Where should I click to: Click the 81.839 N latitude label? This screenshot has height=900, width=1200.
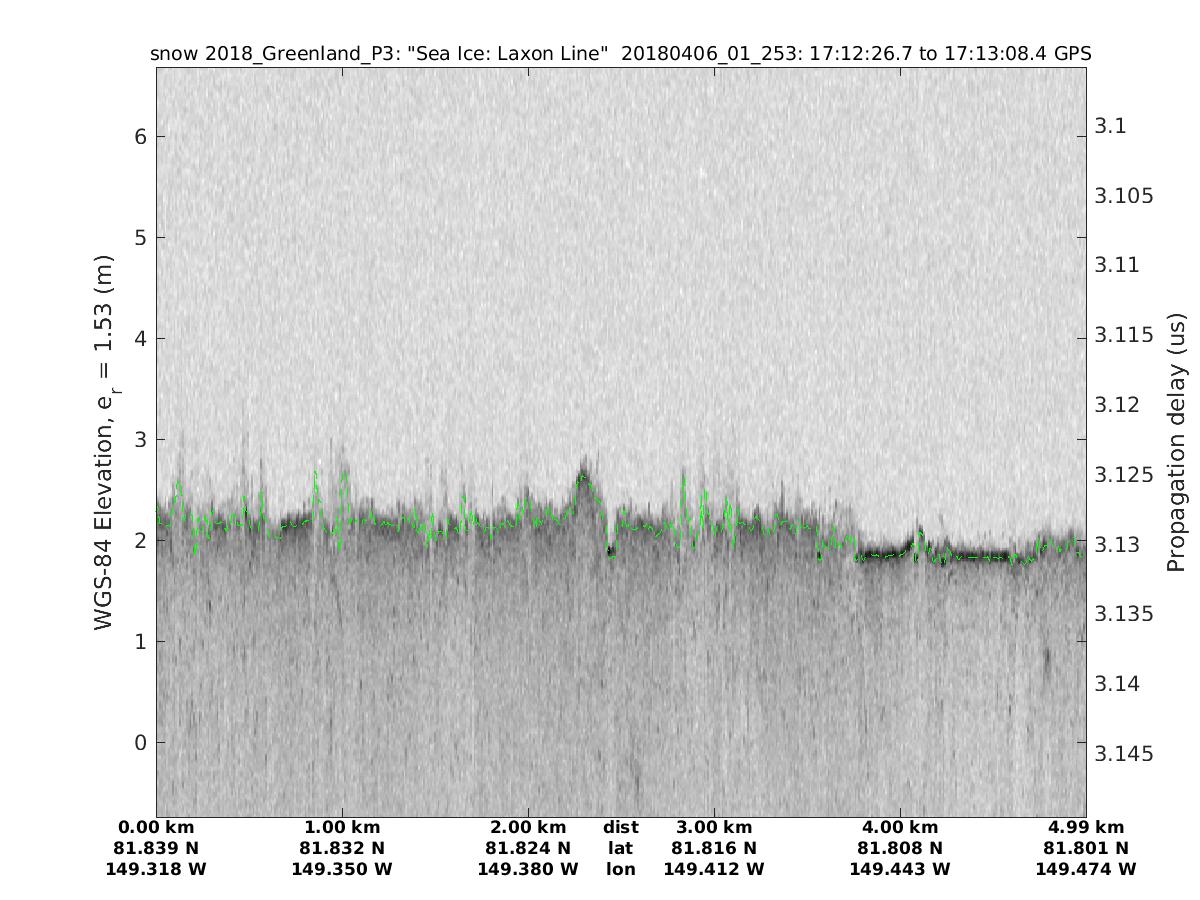[156, 848]
